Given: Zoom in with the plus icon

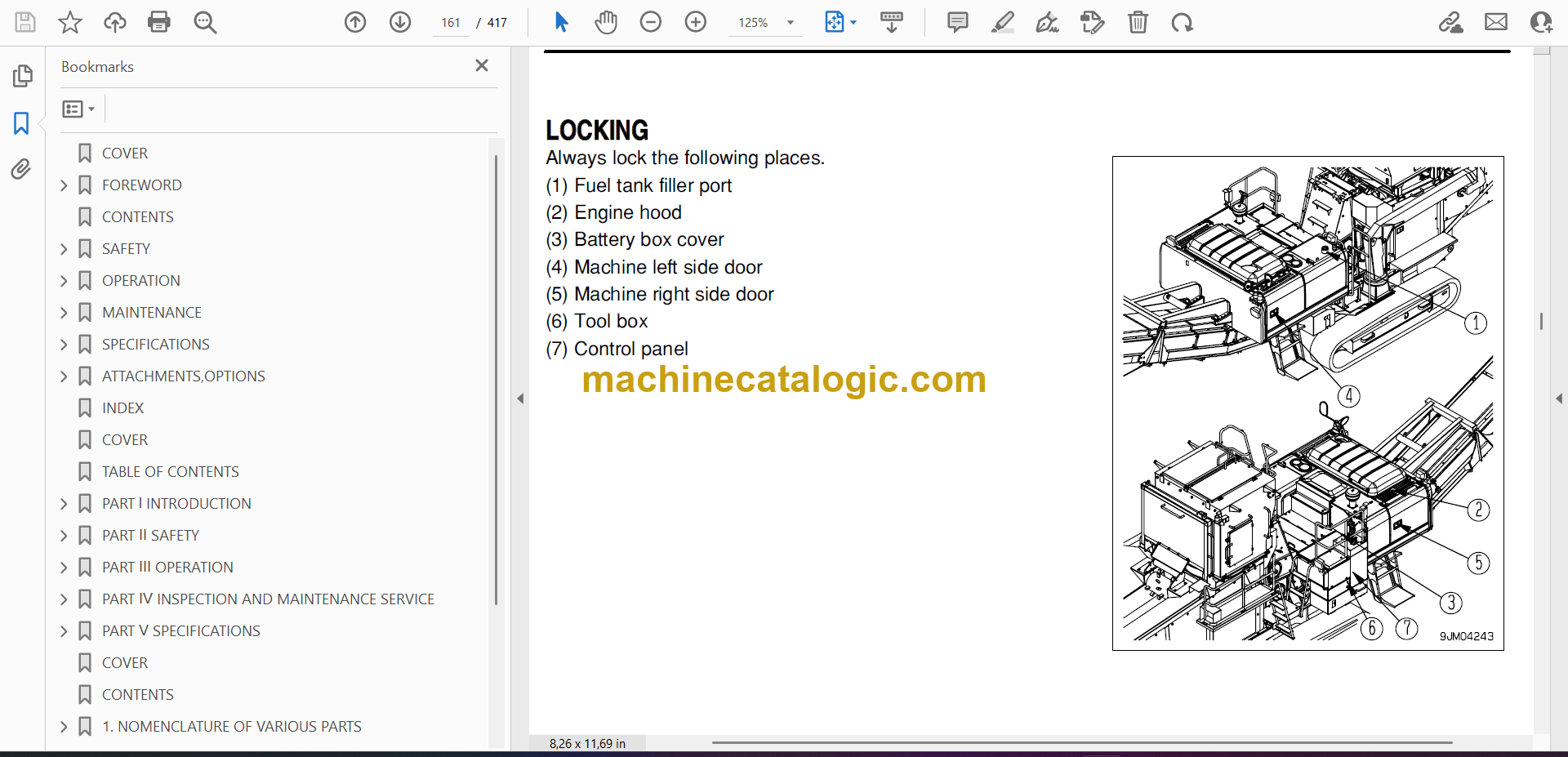Looking at the screenshot, I should (x=696, y=22).
